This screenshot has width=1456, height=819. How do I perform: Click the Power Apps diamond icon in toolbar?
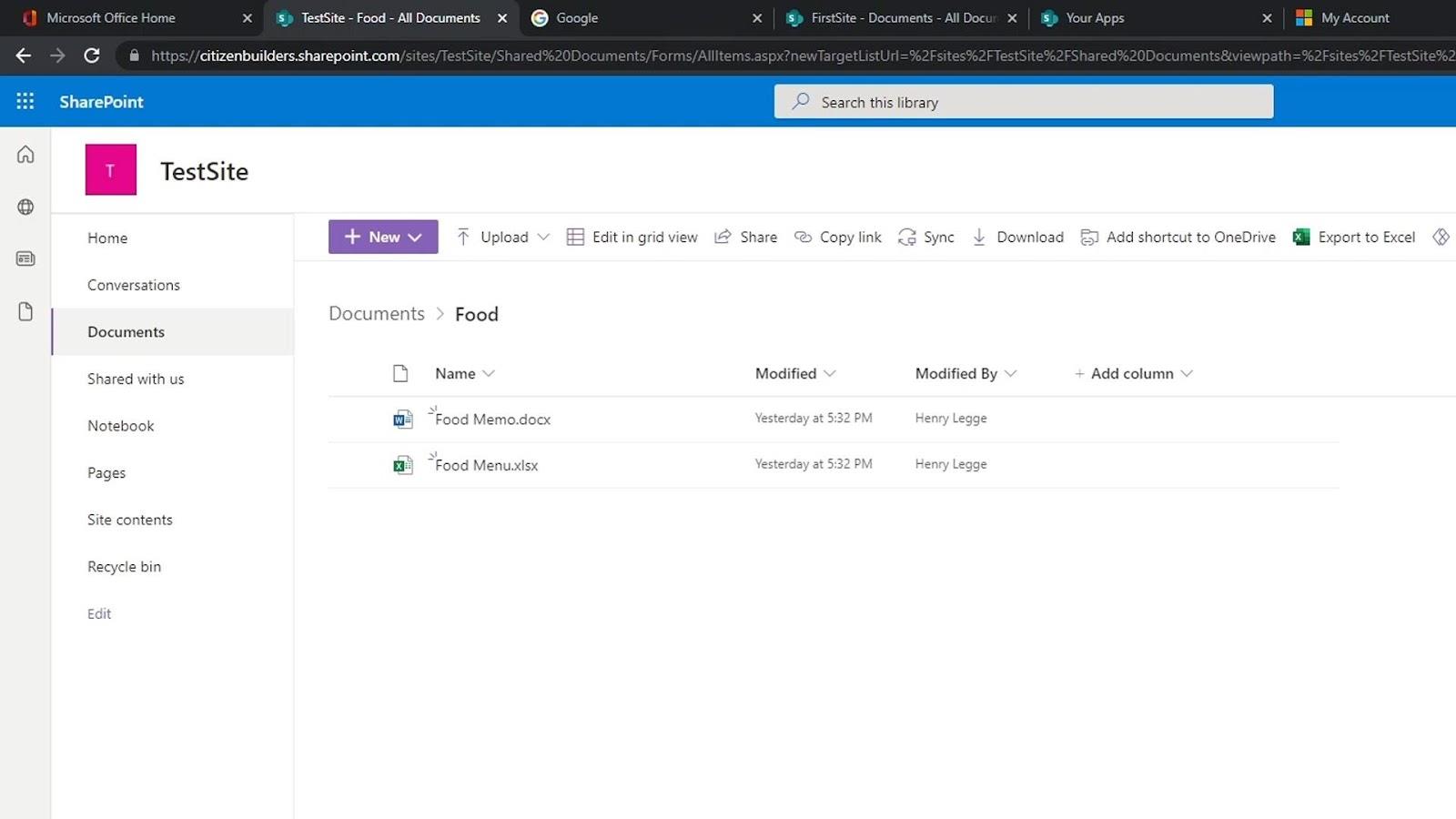[1441, 237]
